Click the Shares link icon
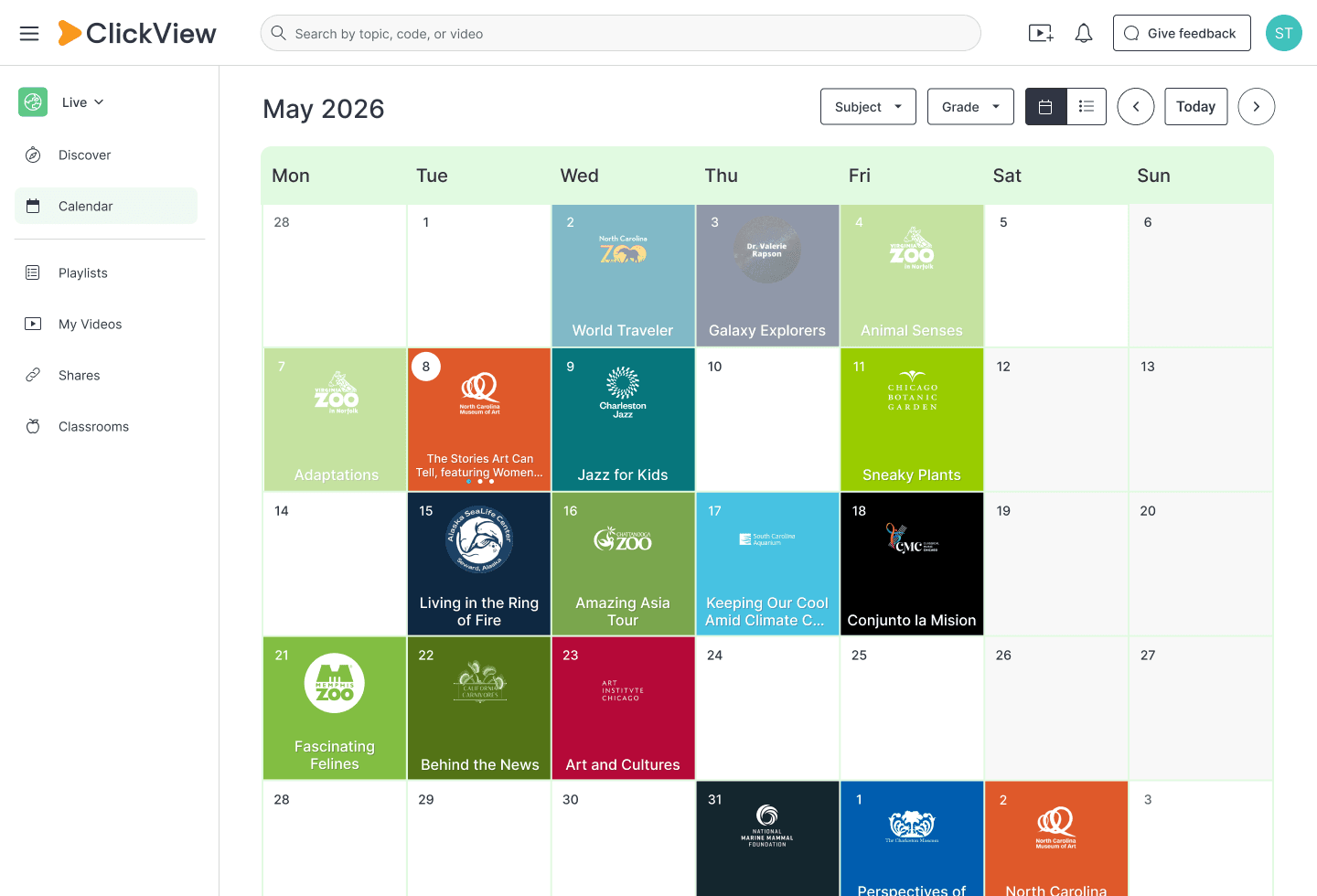 tap(33, 375)
